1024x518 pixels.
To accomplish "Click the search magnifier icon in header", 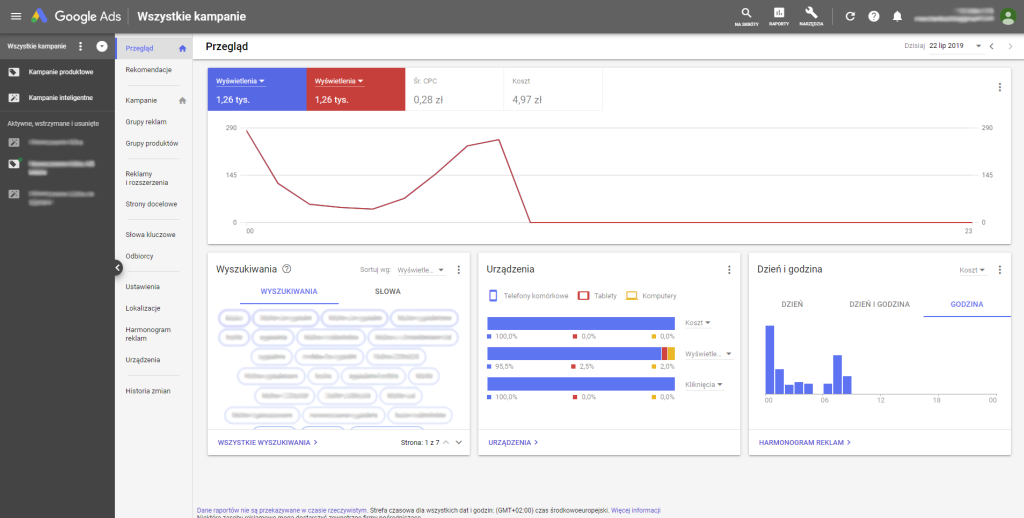I will tap(746, 14).
